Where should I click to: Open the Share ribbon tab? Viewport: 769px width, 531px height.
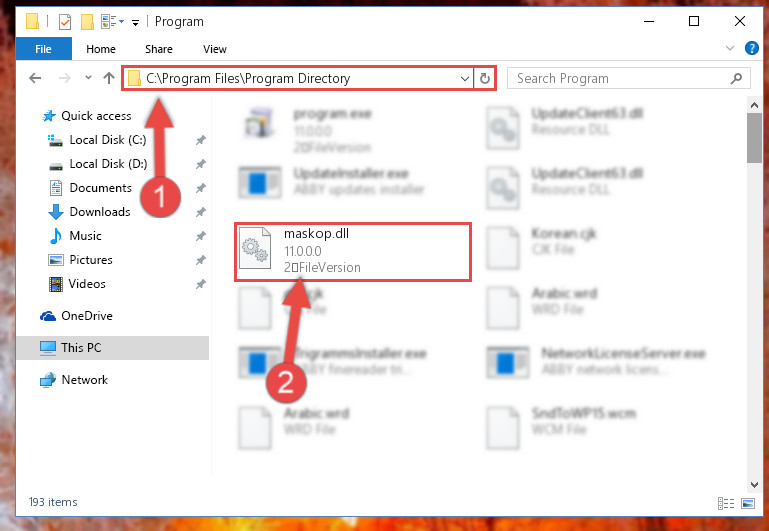[158, 49]
